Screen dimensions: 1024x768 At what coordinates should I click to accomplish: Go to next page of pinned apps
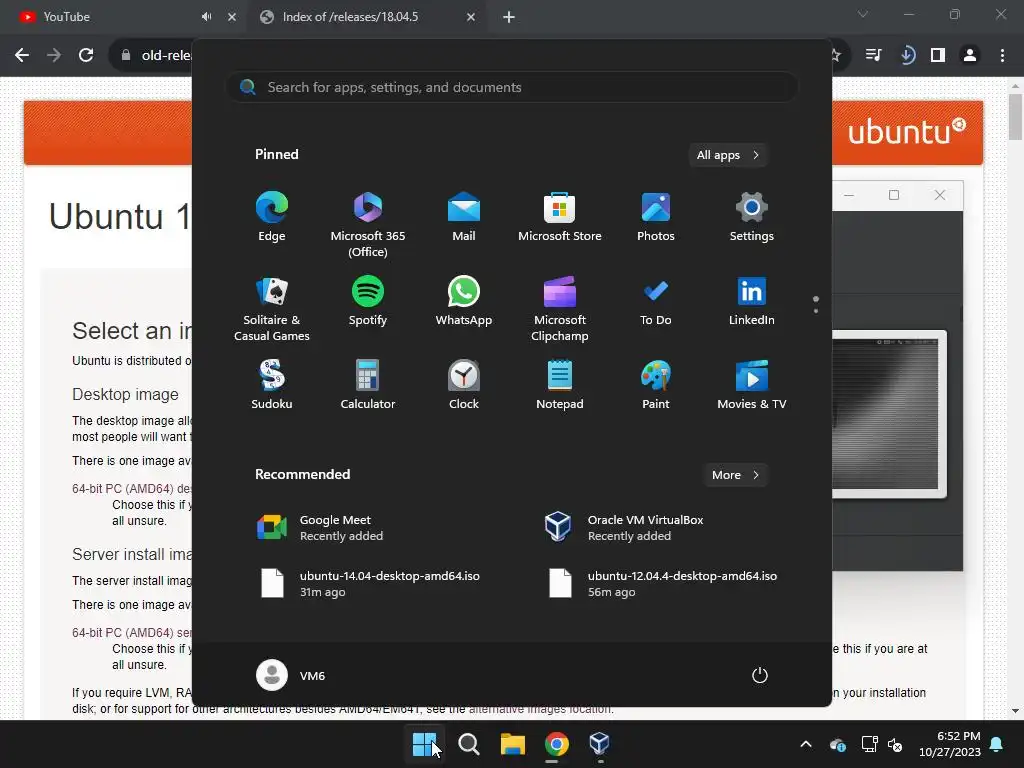816,312
